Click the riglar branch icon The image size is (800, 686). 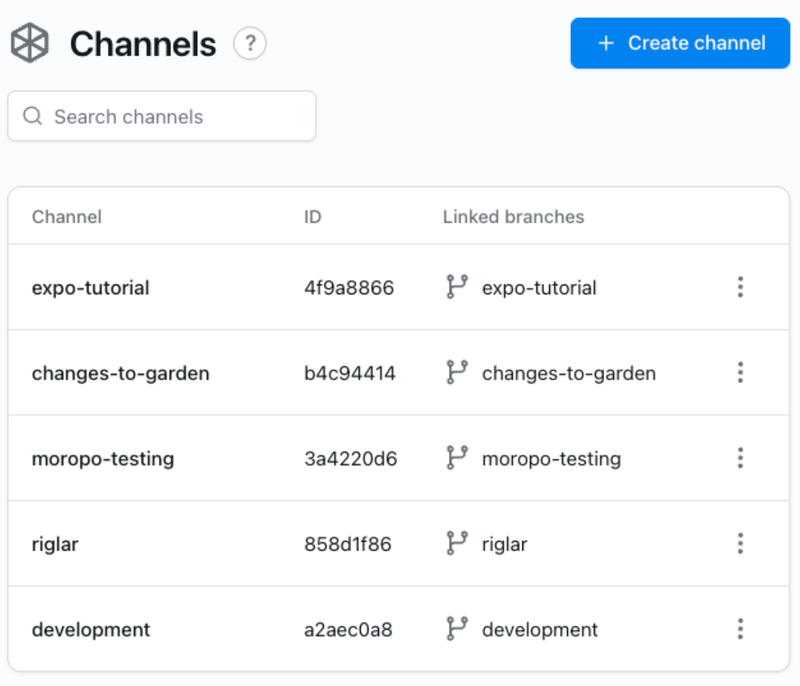pyautogui.click(x=457, y=544)
